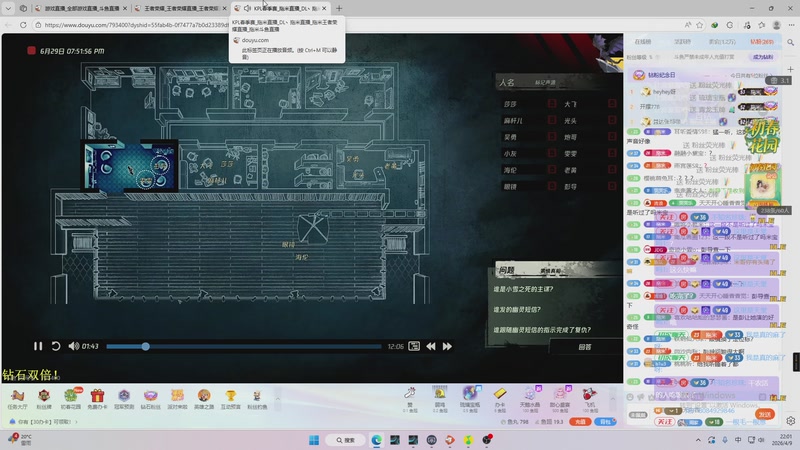This screenshot has width=800, height=450.
Task: Open the 互动预言 trophy icon
Action: pos(231,399)
